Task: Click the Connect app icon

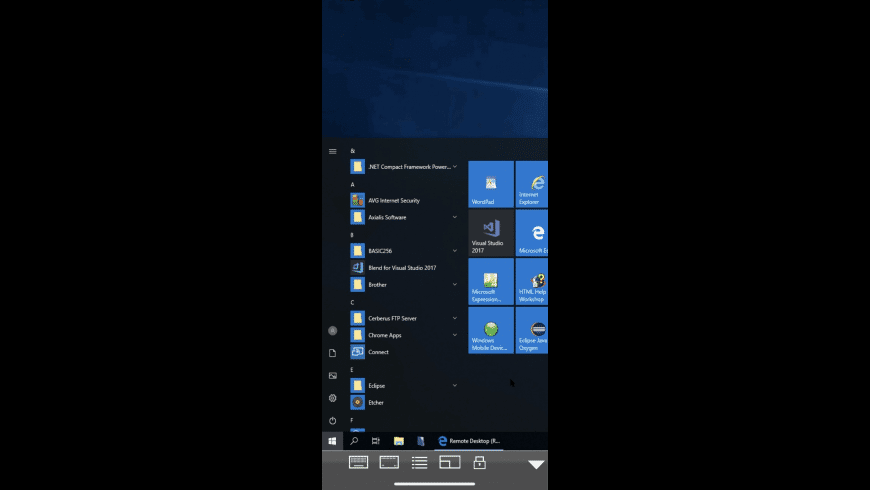Action: (357, 352)
